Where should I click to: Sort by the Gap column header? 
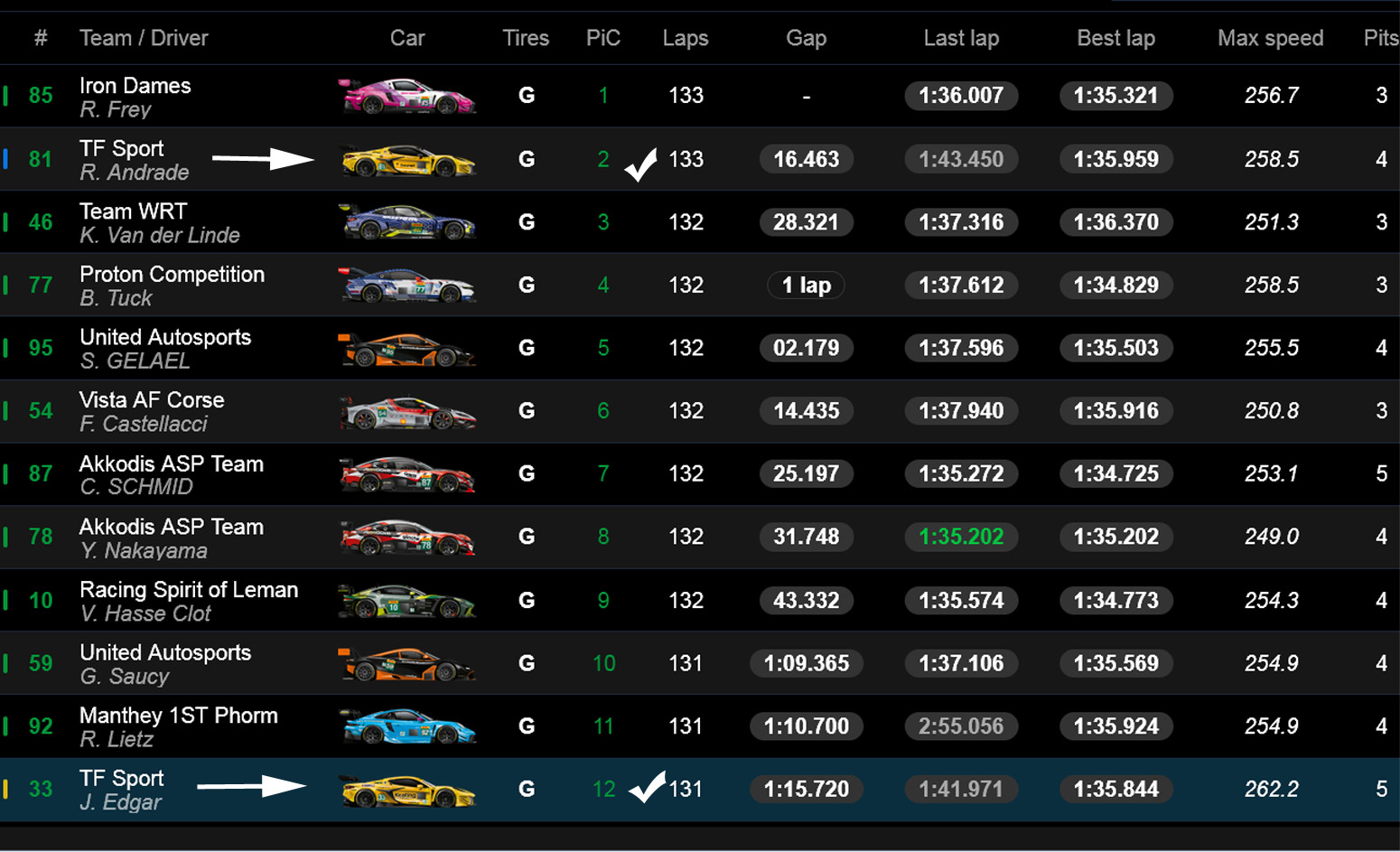pyautogui.click(x=806, y=38)
